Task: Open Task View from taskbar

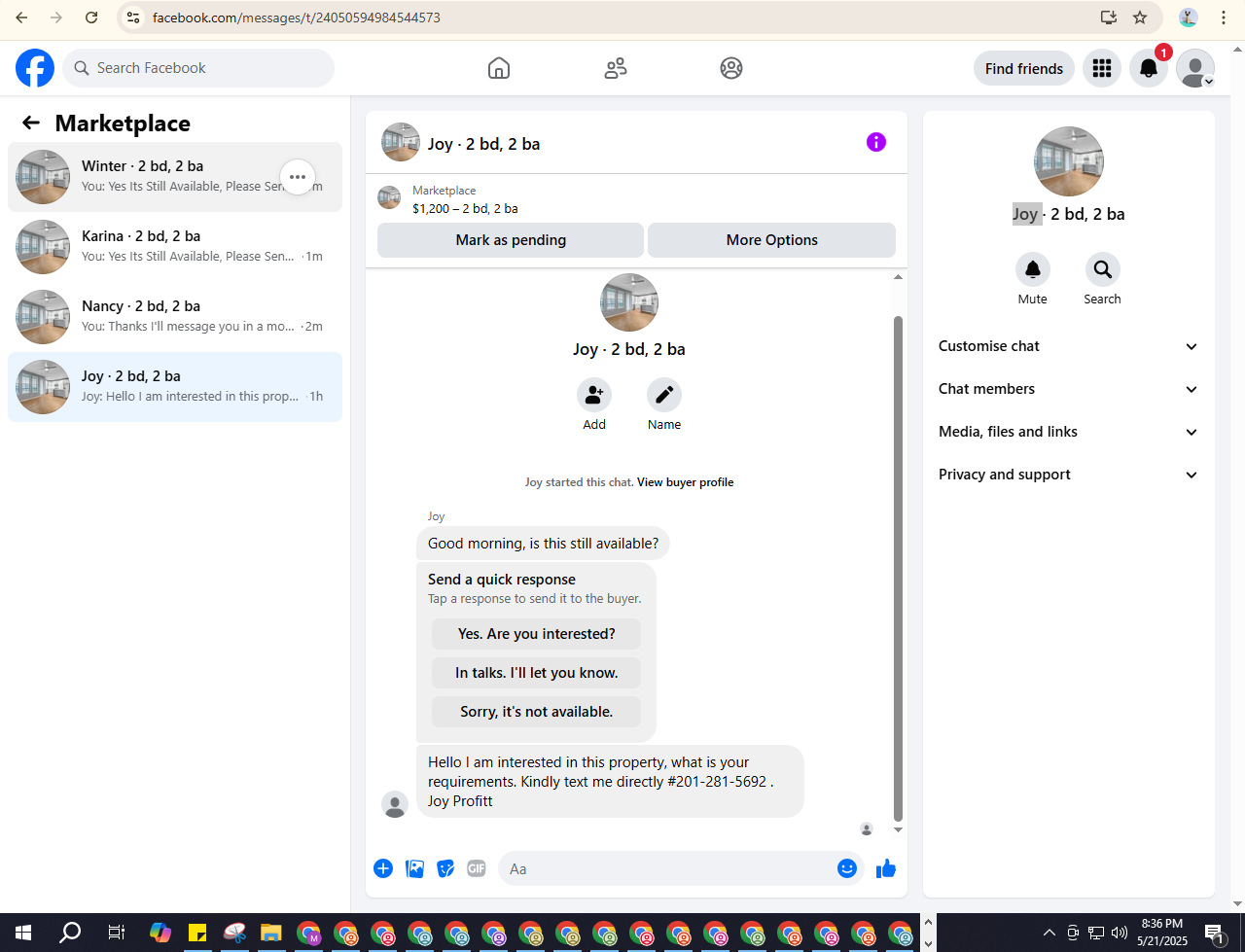Action: click(x=116, y=934)
